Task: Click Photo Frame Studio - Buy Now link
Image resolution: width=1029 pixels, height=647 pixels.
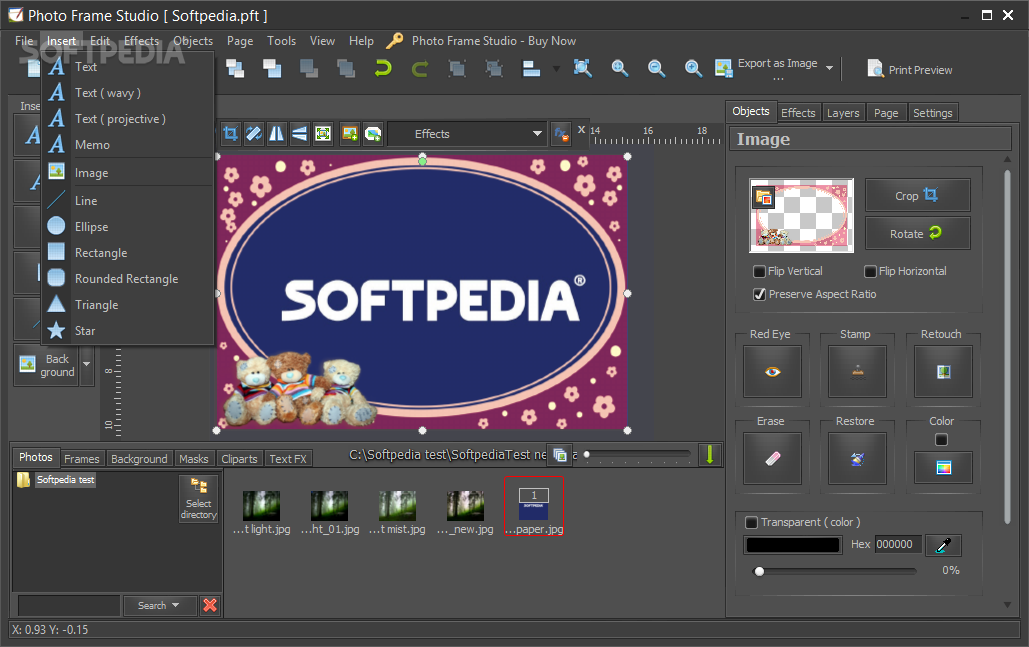Action: 494,41
